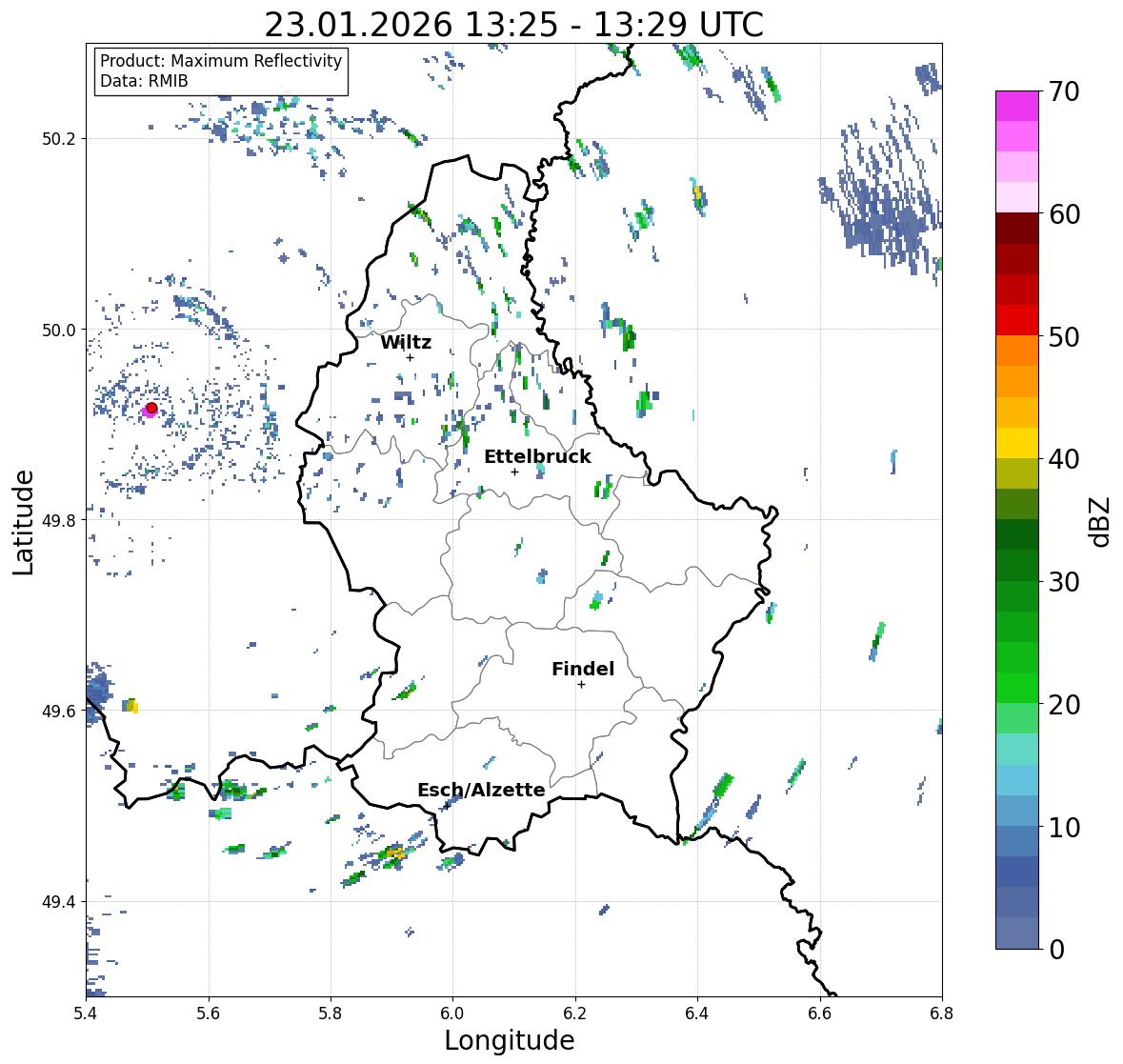Select the Ettelbruck city label
This screenshot has height=1064, width=1123.
pos(537,456)
